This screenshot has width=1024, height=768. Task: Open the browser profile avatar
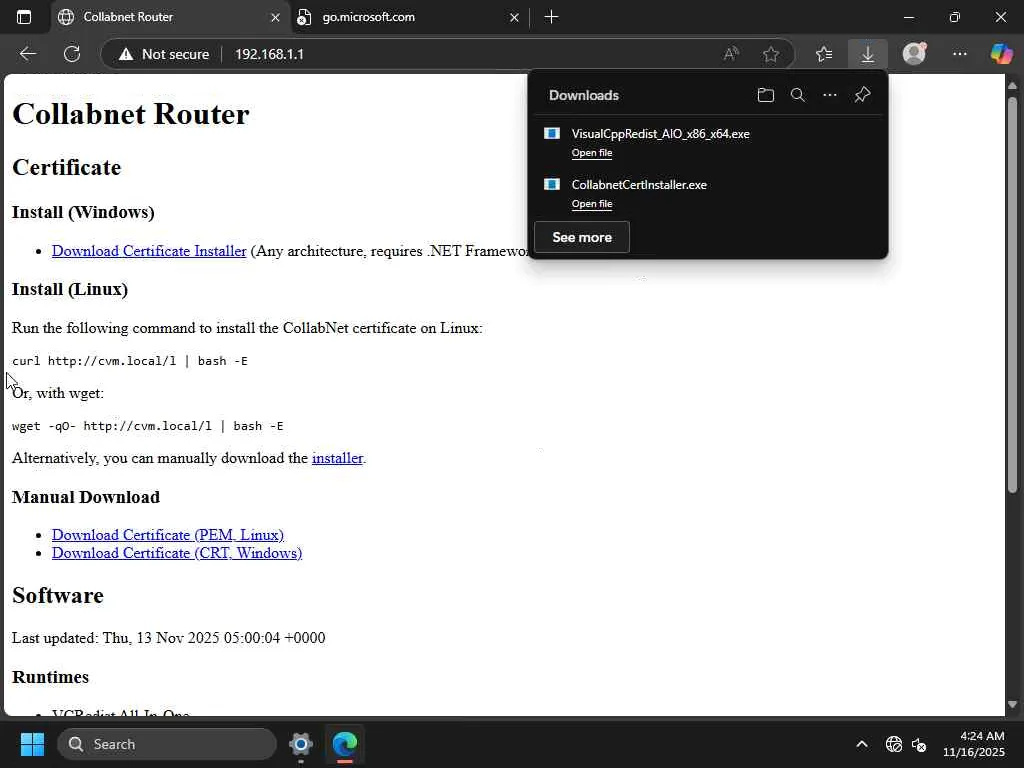pyautogui.click(x=914, y=53)
